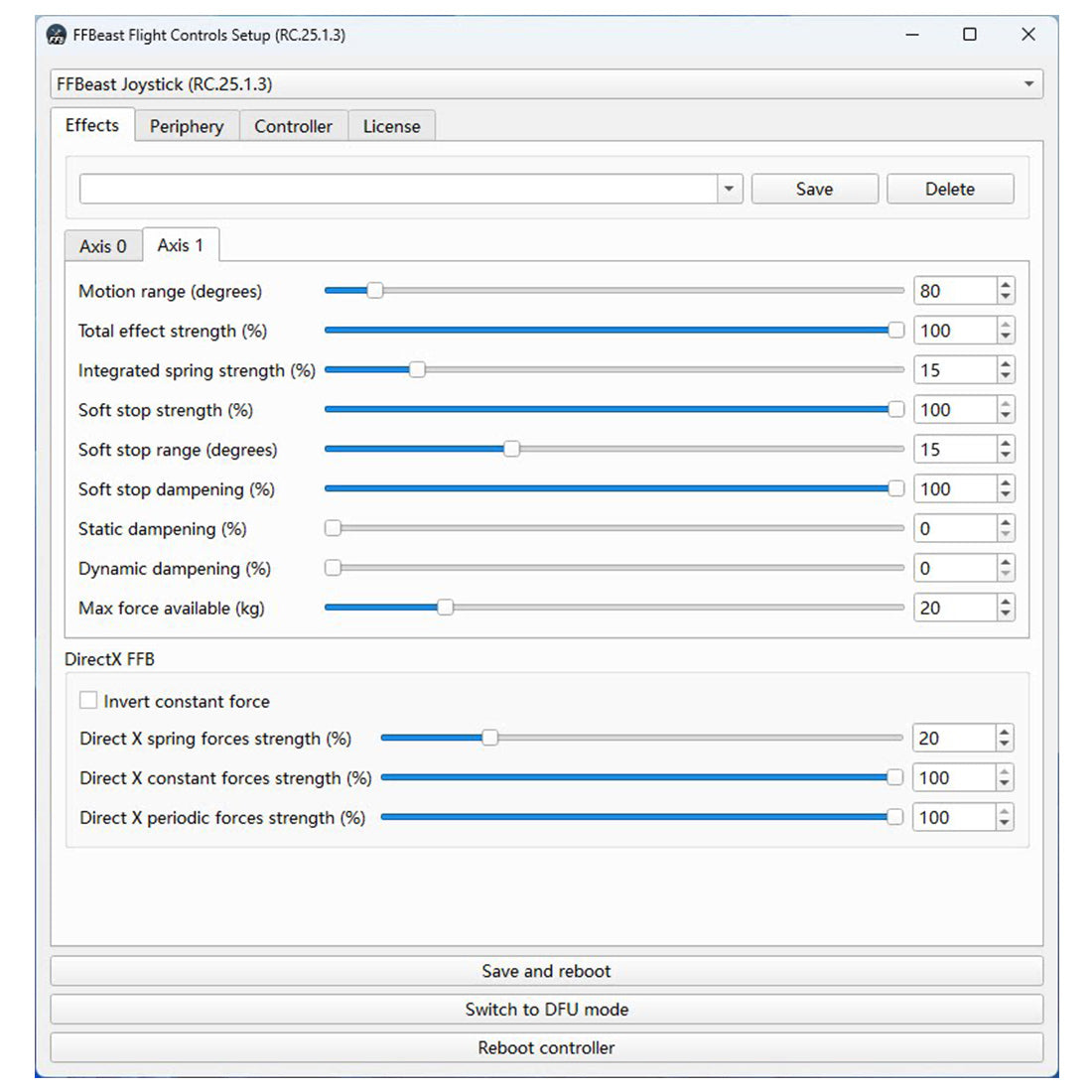Delete the selected profile
The width and height of the screenshot is (1092, 1092).
click(949, 189)
